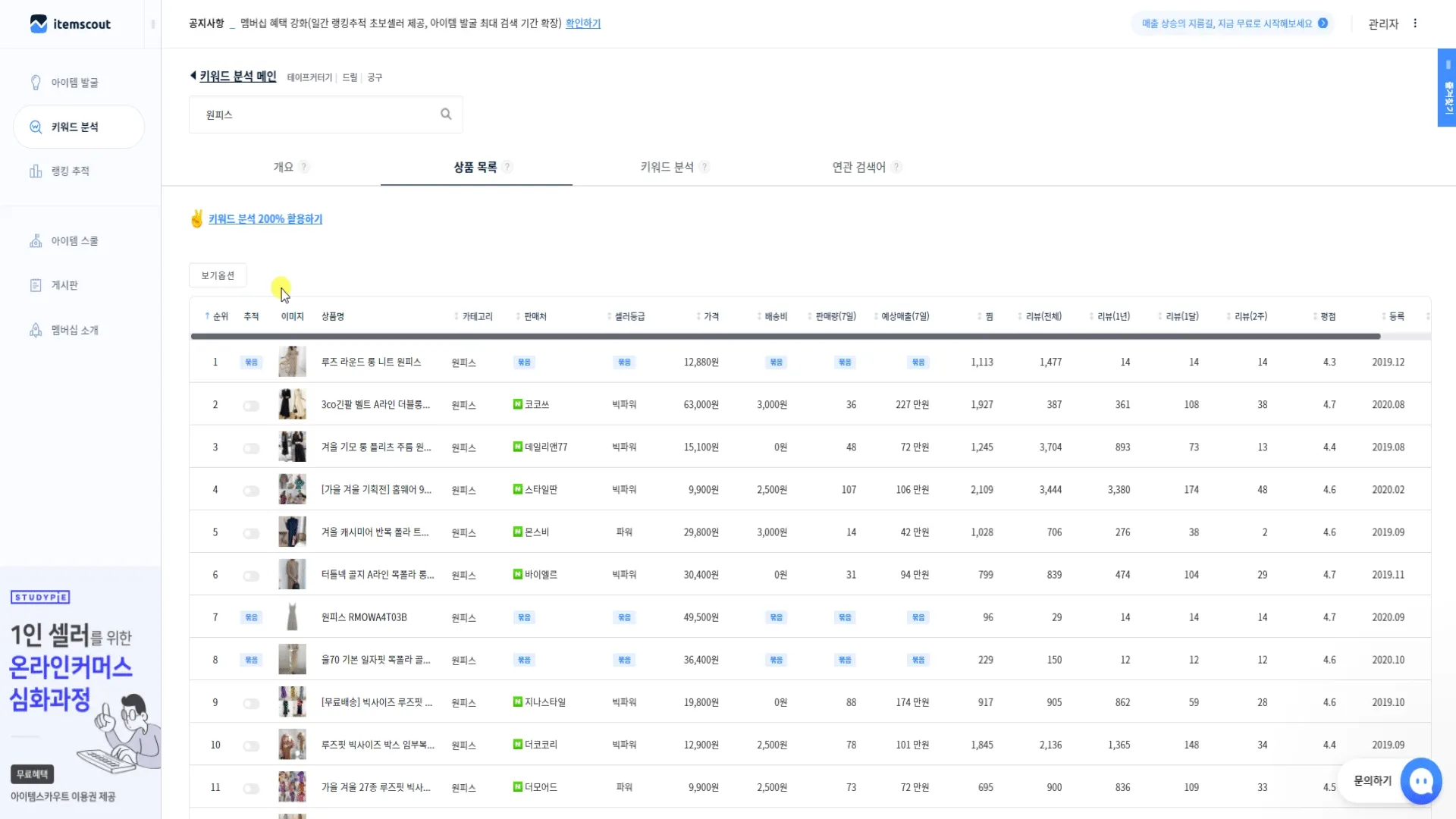Click the horizontal table scrollbar

pyautogui.click(x=785, y=336)
